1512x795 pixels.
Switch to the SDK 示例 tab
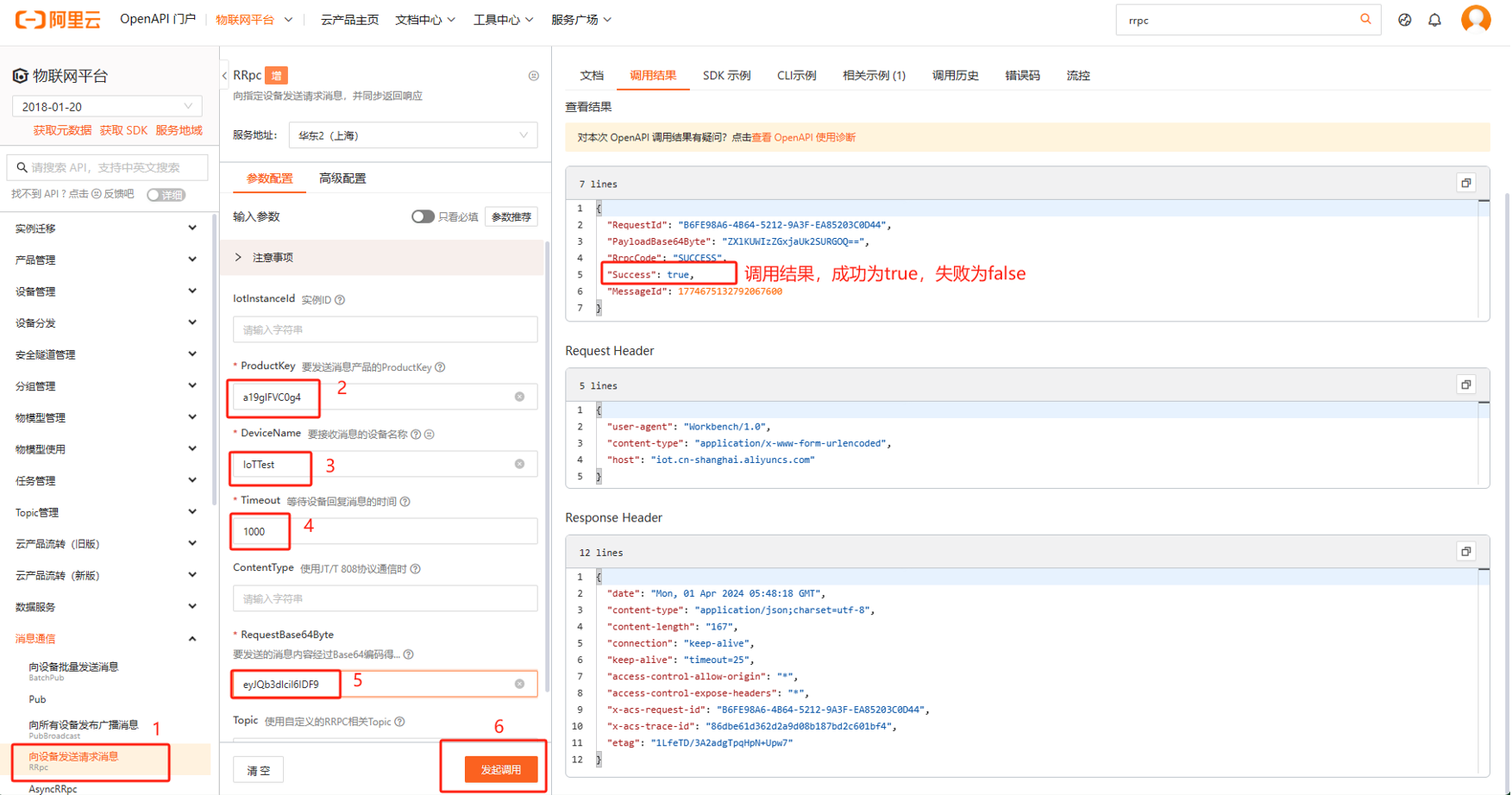point(726,76)
